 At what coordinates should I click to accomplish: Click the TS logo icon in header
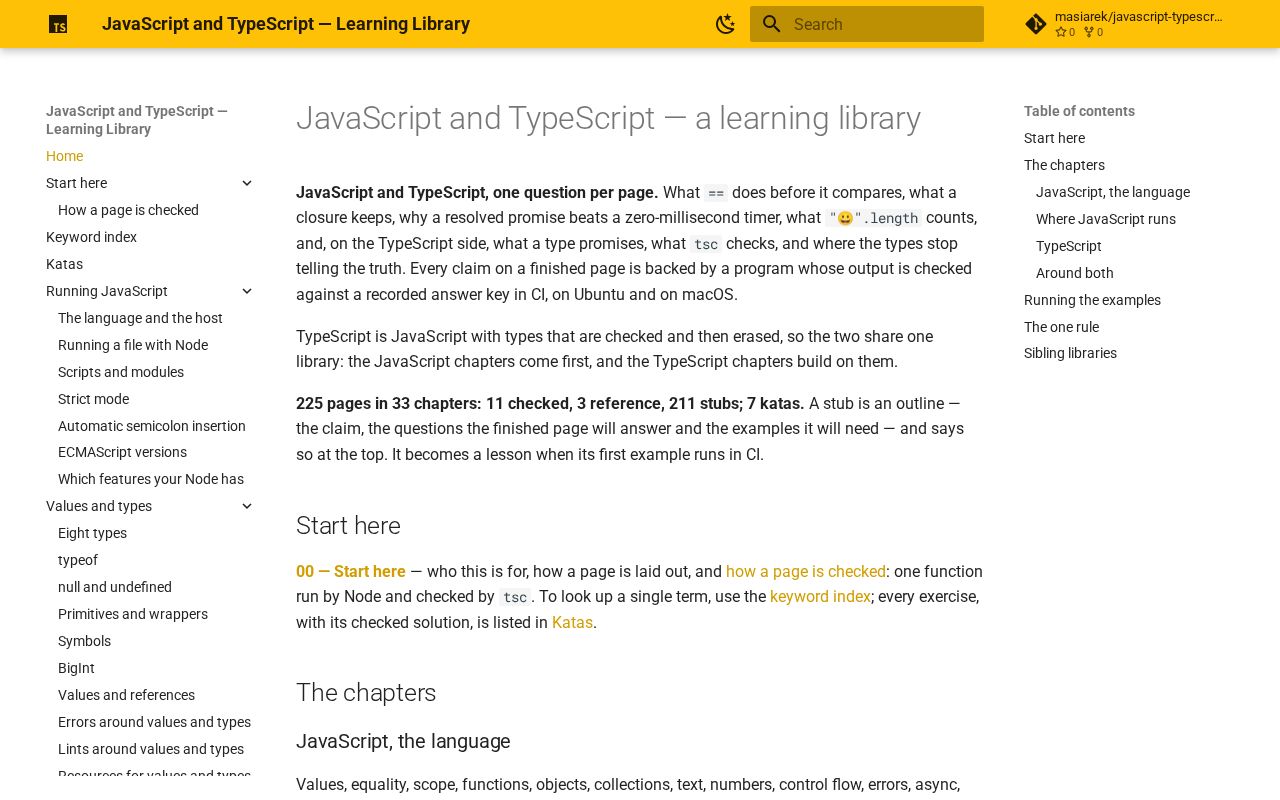[58, 24]
